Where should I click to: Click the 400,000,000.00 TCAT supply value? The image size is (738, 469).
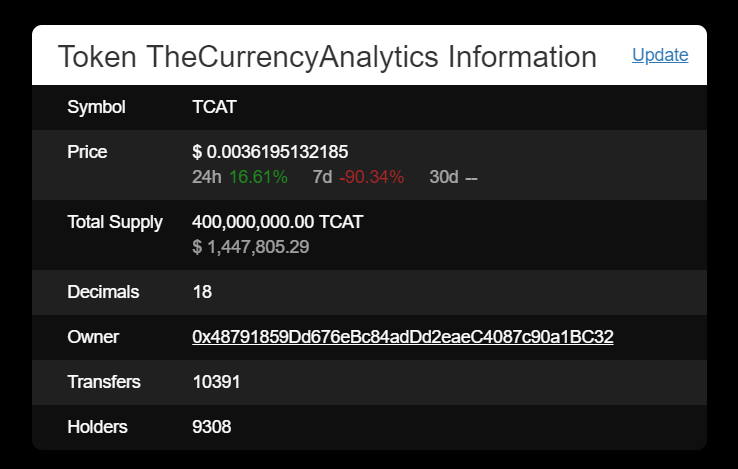click(277, 222)
